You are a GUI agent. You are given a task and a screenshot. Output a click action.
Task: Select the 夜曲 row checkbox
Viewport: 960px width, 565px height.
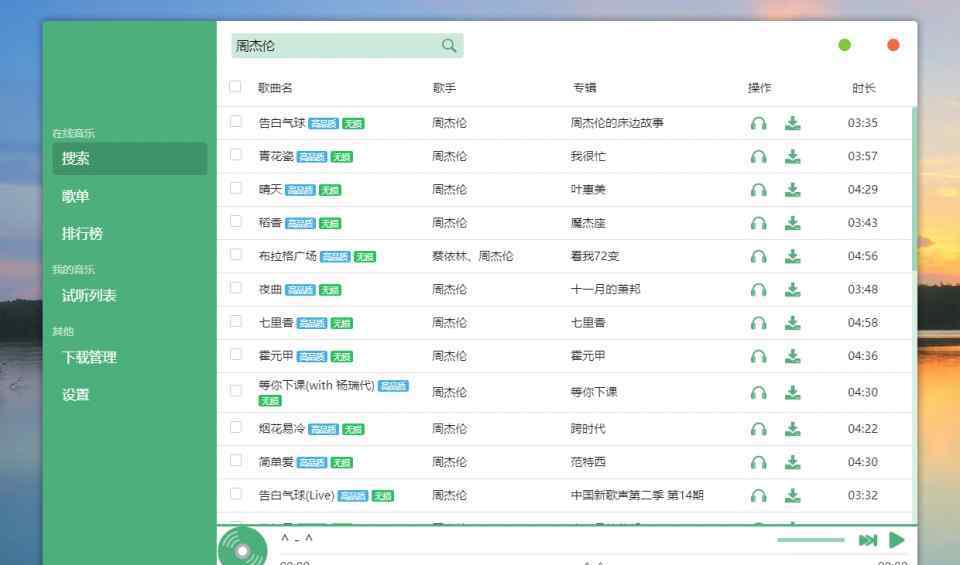[236, 288]
